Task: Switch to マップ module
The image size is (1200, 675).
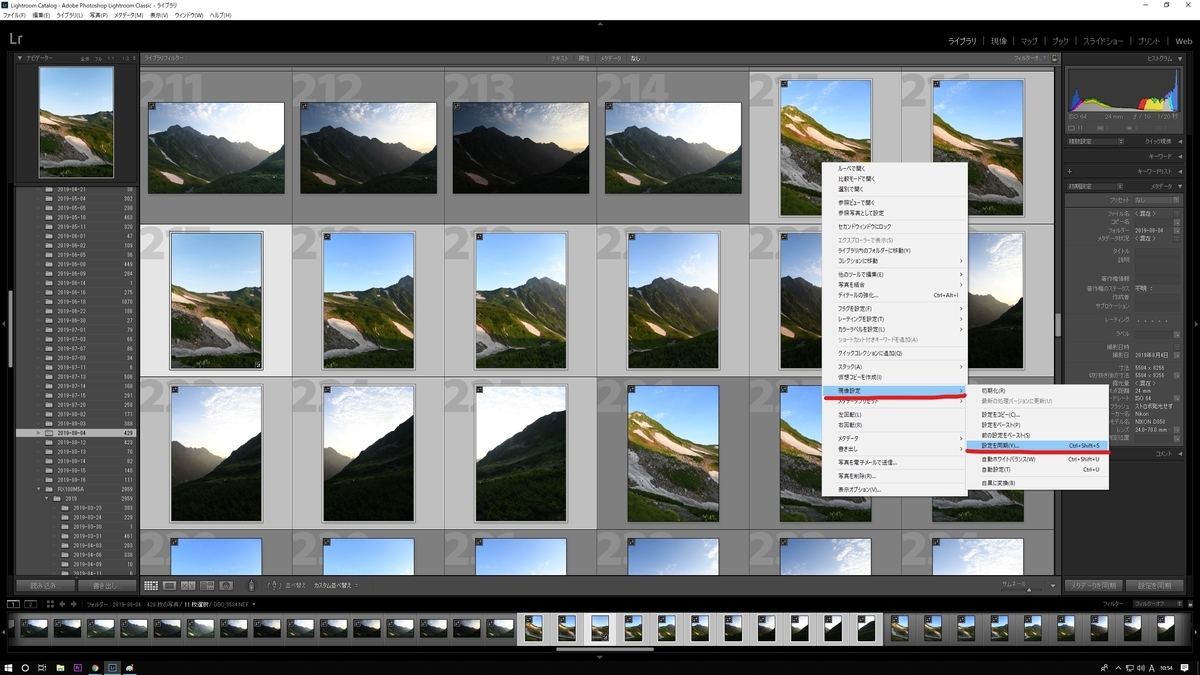Action: click(1029, 41)
